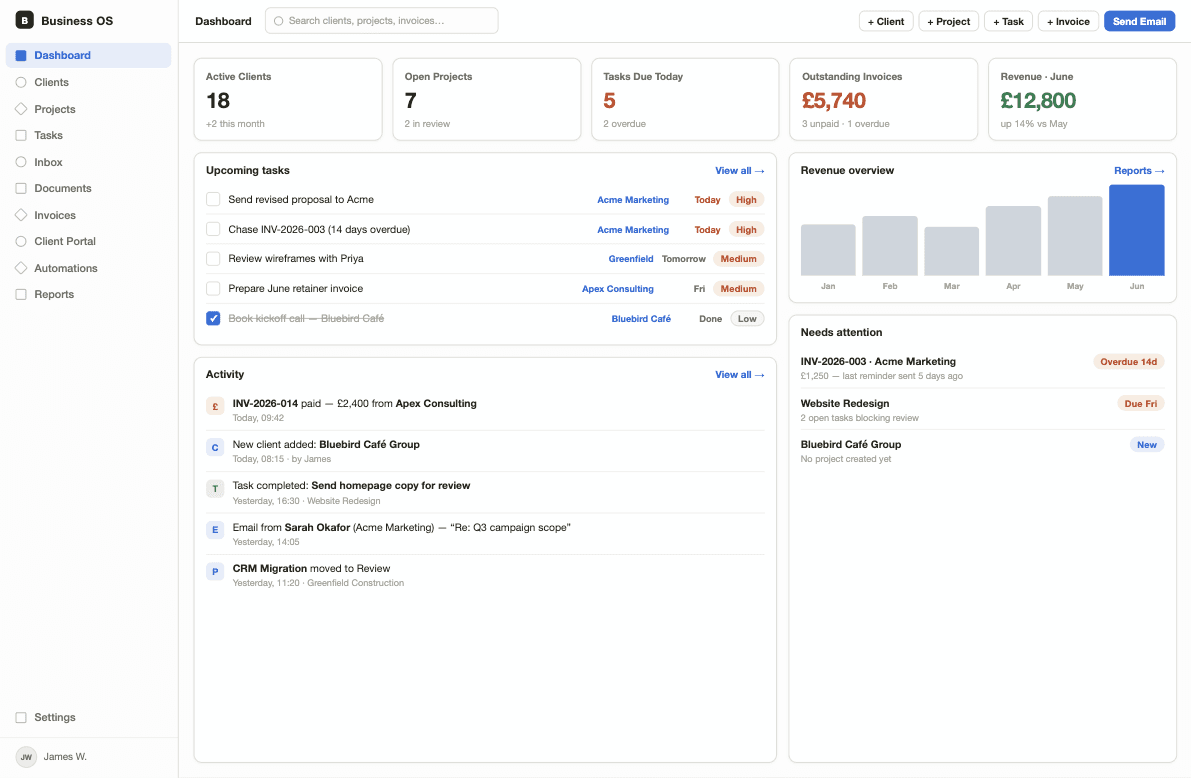1191x778 pixels.
Task: Click the 'Due Fri' badge
Action: coord(1140,403)
